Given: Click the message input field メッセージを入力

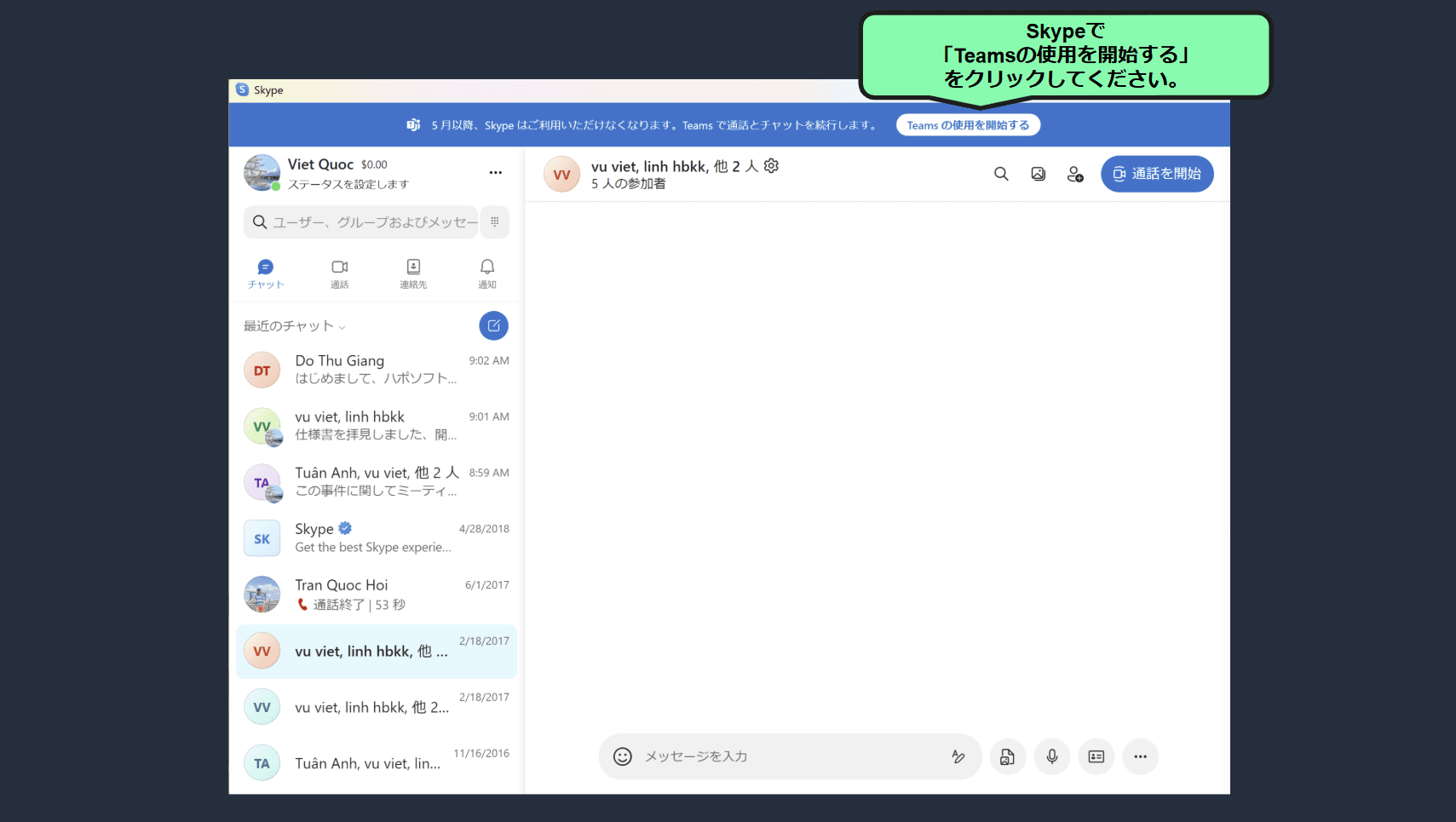Looking at the screenshot, I should [767, 756].
